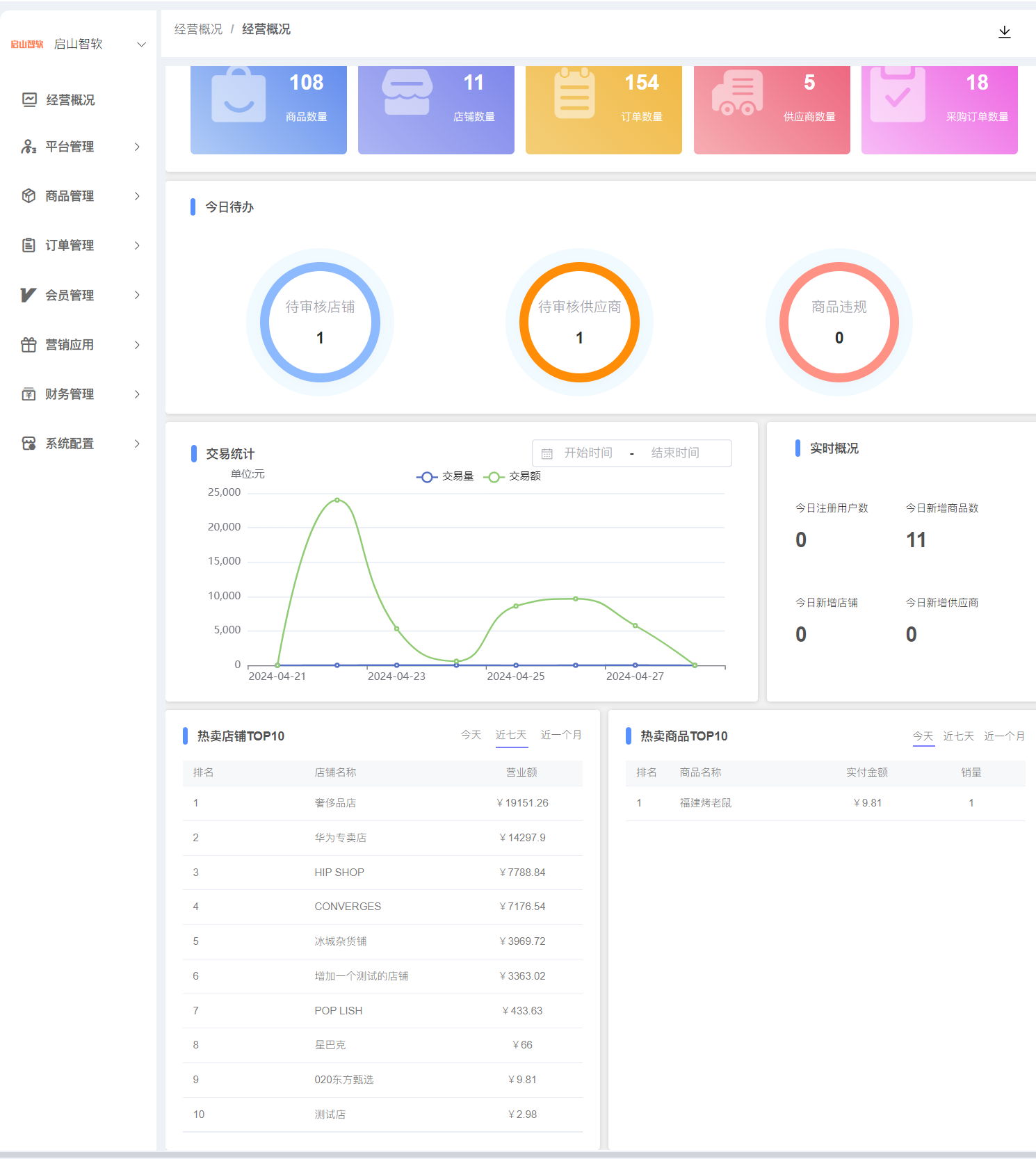
Task: Click the storefront icon on 店铺数量 card
Action: coord(407,92)
